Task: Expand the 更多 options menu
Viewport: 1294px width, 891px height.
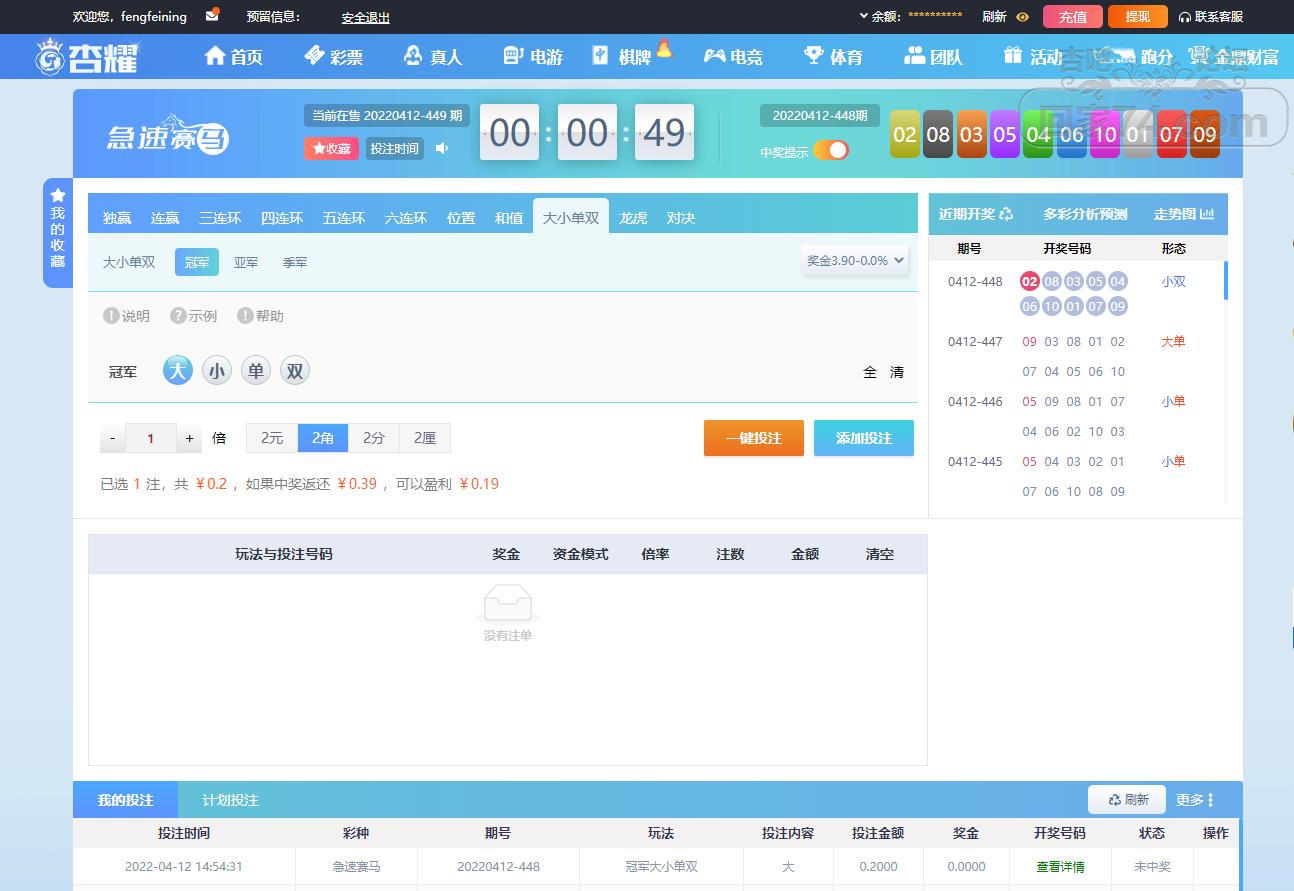Action: click(x=1195, y=800)
